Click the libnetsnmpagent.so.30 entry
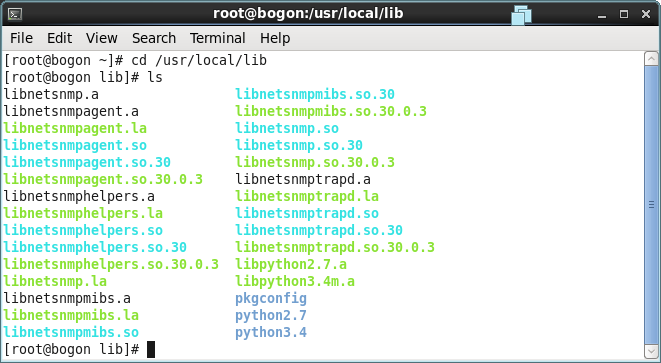The width and height of the screenshot is (661, 363). (x=87, y=162)
